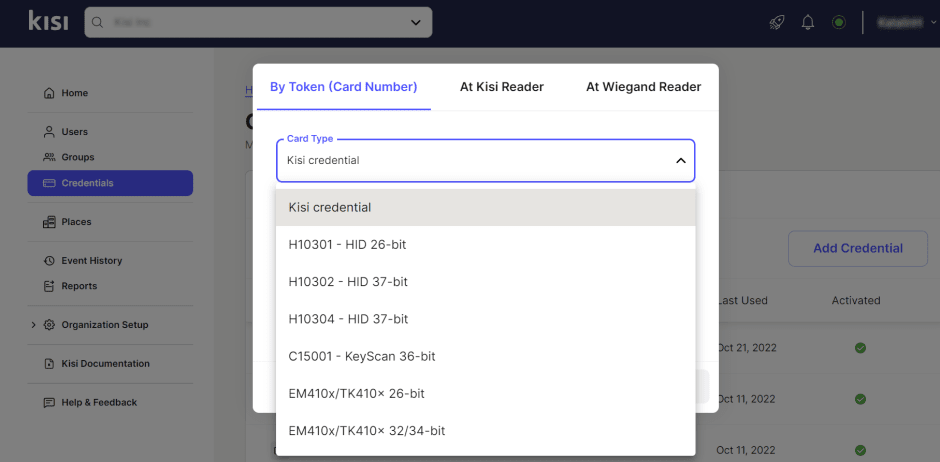The height and width of the screenshot is (462, 940).
Task: Click the Organization Setup gear icon
Action: click(49, 325)
